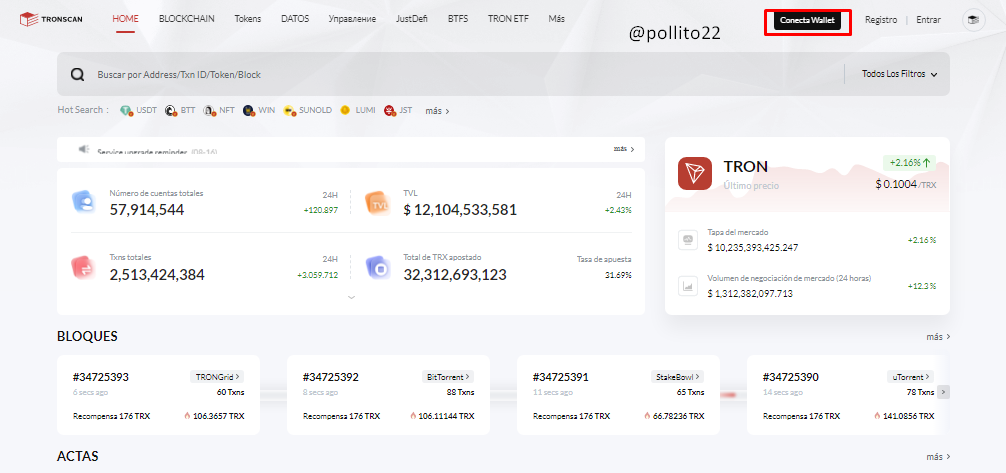Click the +2.16% green price change badge
This screenshot has height=473, width=1006.
click(909, 163)
